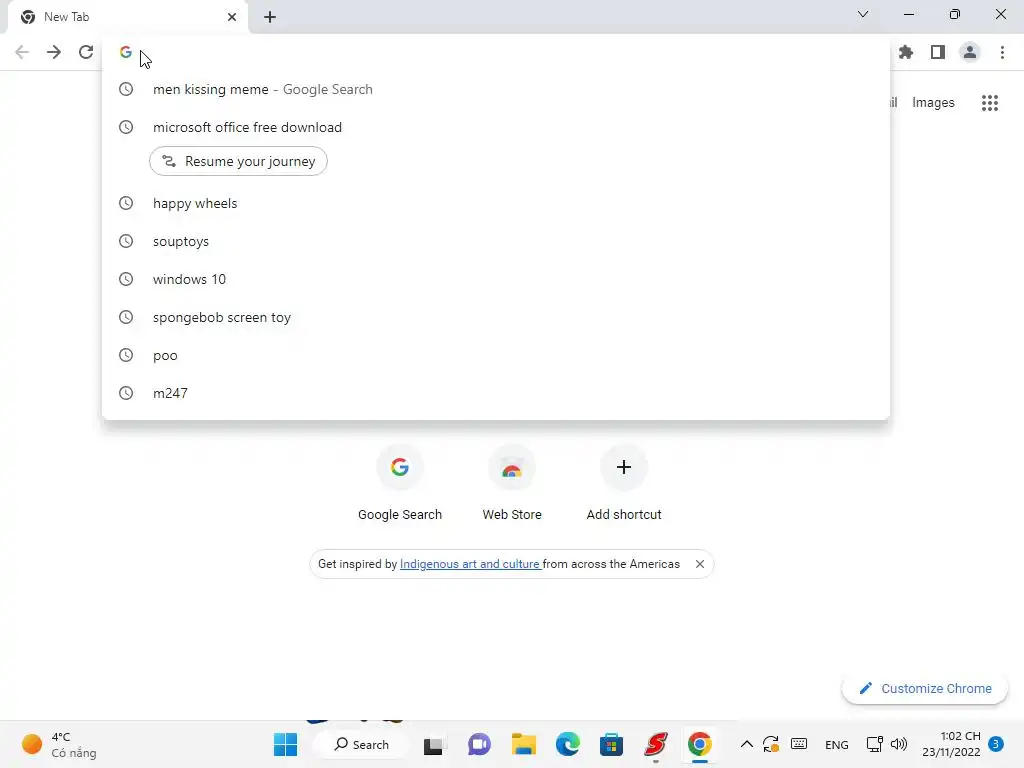Toggle the Chrome side panel icon
Viewport: 1024px width, 768px height.
tap(938, 52)
